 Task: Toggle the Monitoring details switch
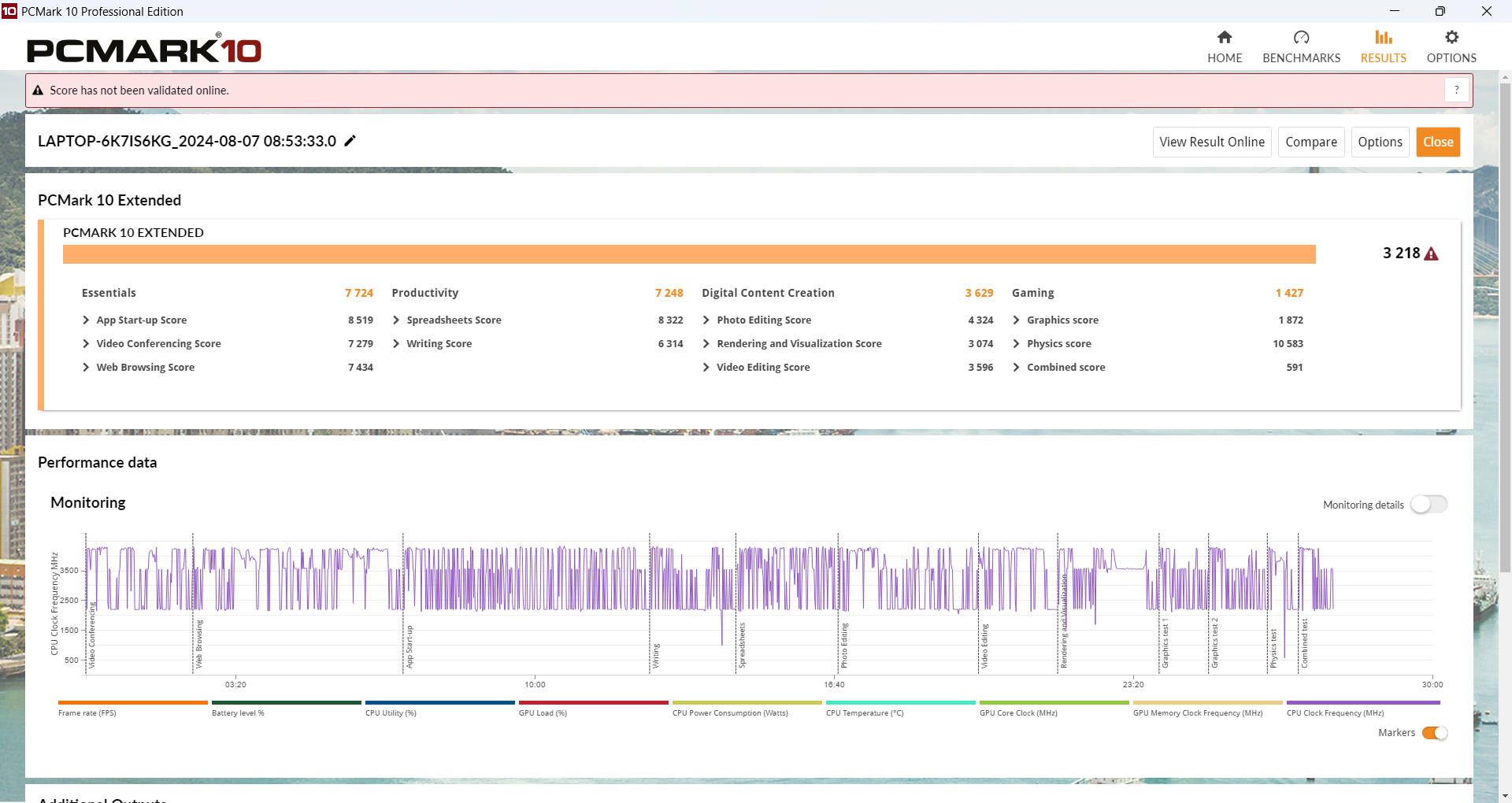(1429, 504)
